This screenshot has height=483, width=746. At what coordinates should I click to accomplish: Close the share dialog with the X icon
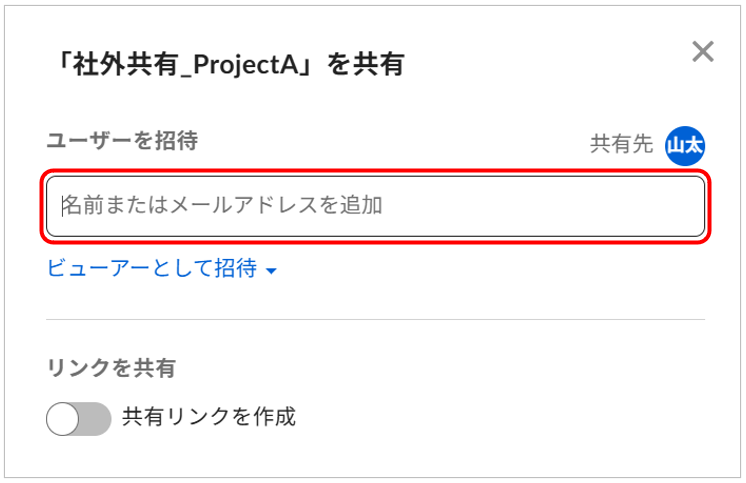[703, 53]
